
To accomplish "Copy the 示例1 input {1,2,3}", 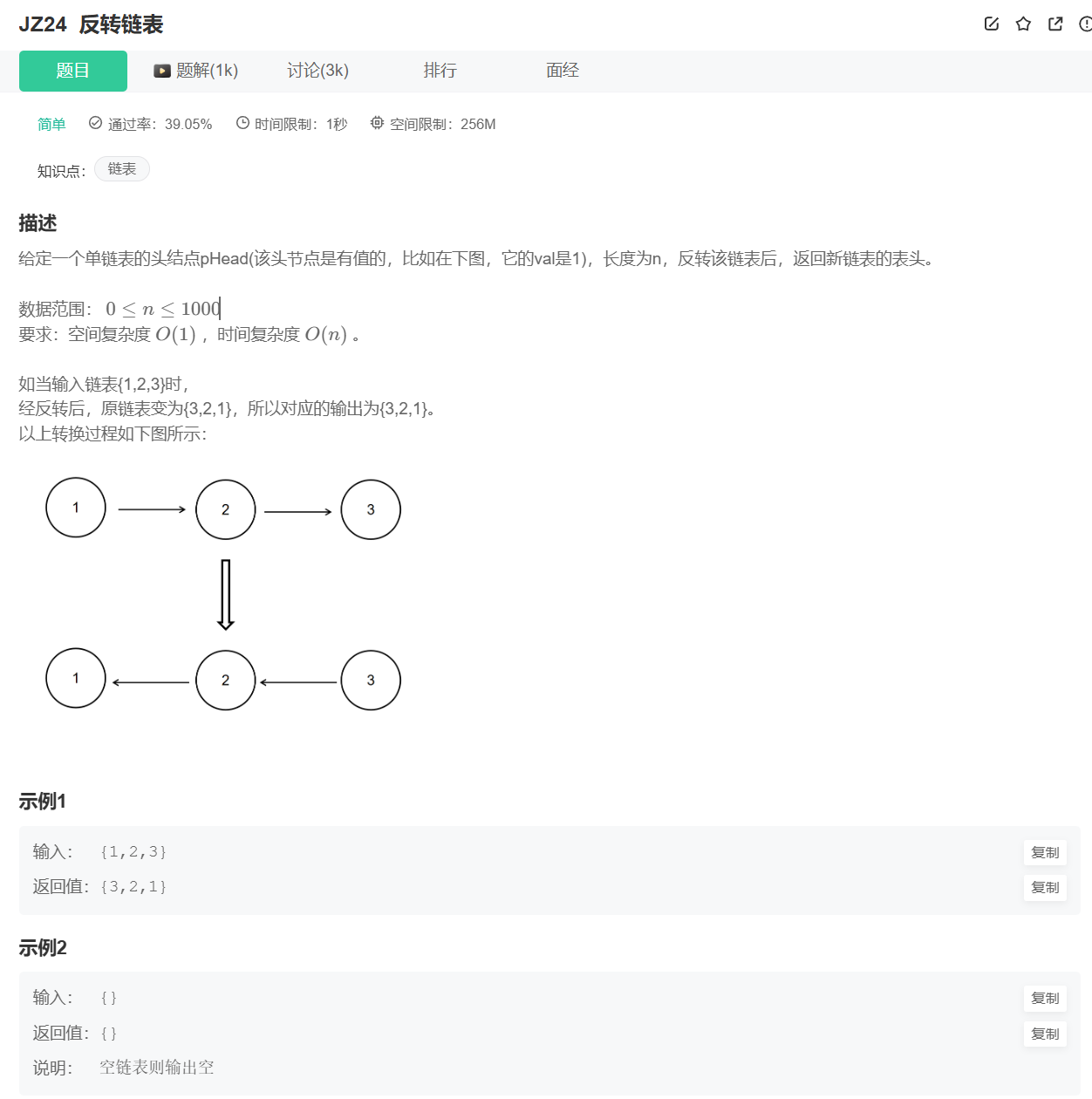I will [x=1045, y=852].
